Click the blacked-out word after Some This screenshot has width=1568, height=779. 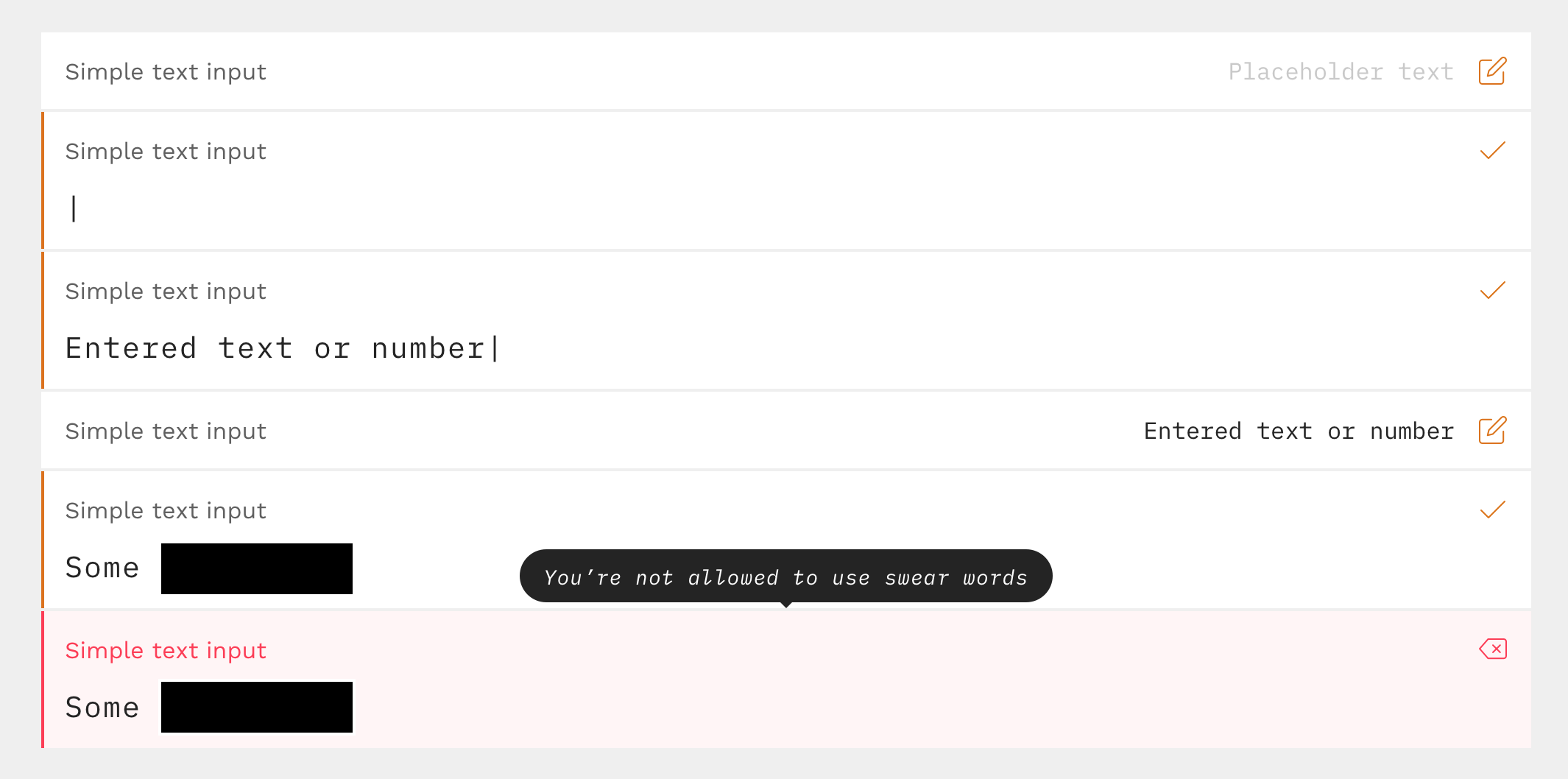point(256,568)
